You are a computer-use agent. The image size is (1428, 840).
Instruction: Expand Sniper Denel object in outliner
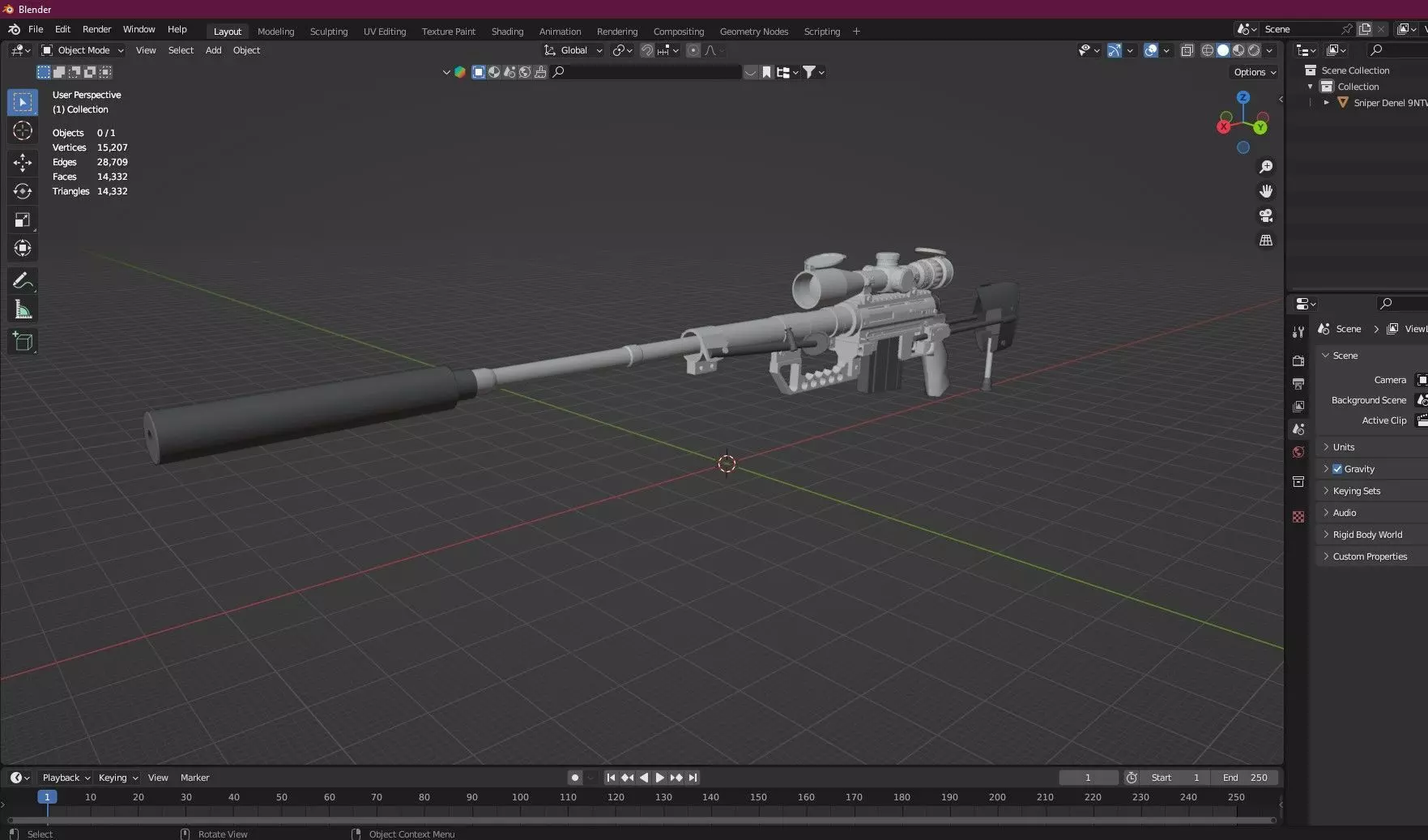pyautogui.click(x=1326, y=103)
